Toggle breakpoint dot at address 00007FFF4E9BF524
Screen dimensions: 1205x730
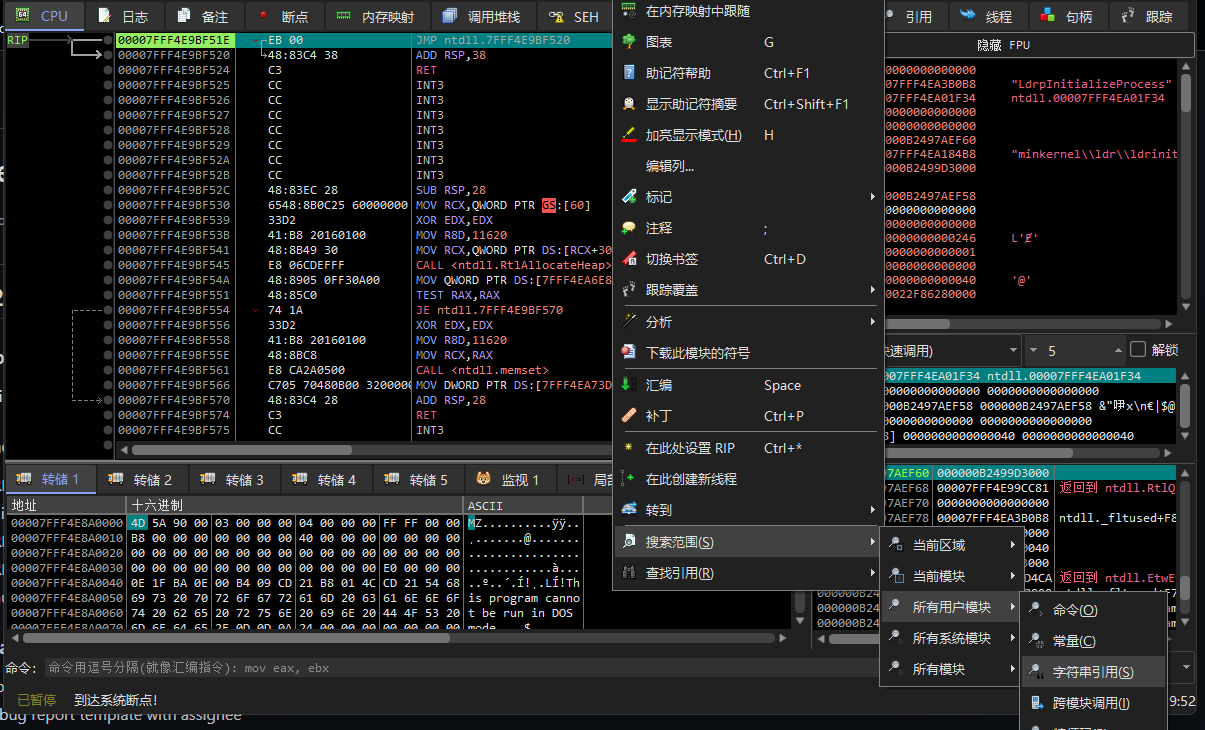tap(108, 70)
